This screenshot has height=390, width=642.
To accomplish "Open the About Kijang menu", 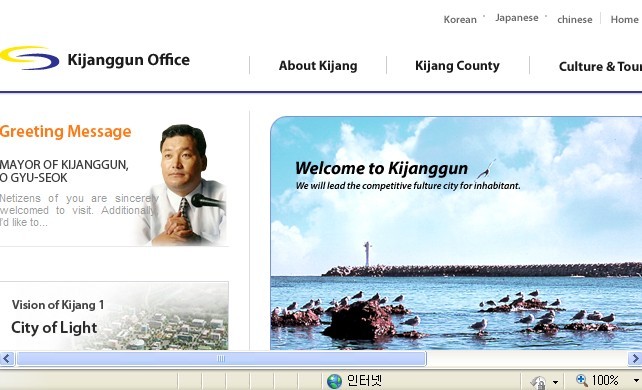I will tap(318, 65).
